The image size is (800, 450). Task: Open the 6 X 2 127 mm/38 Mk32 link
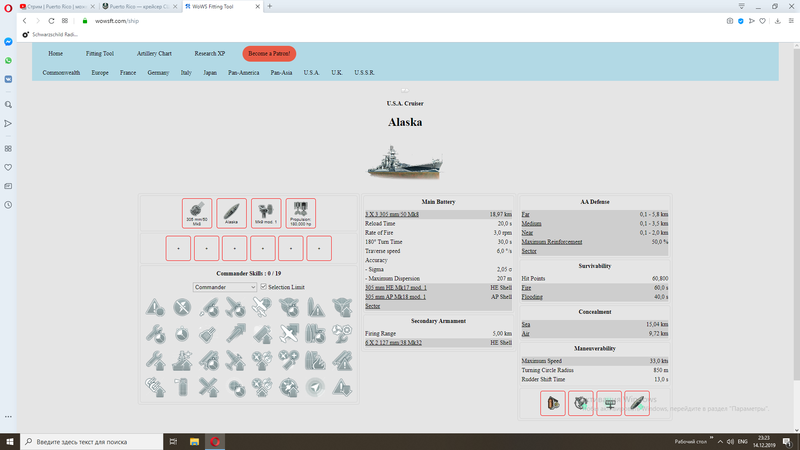393,343
